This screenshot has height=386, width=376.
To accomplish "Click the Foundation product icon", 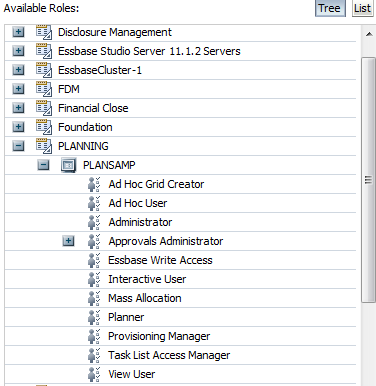I will [x=44, y=127].
